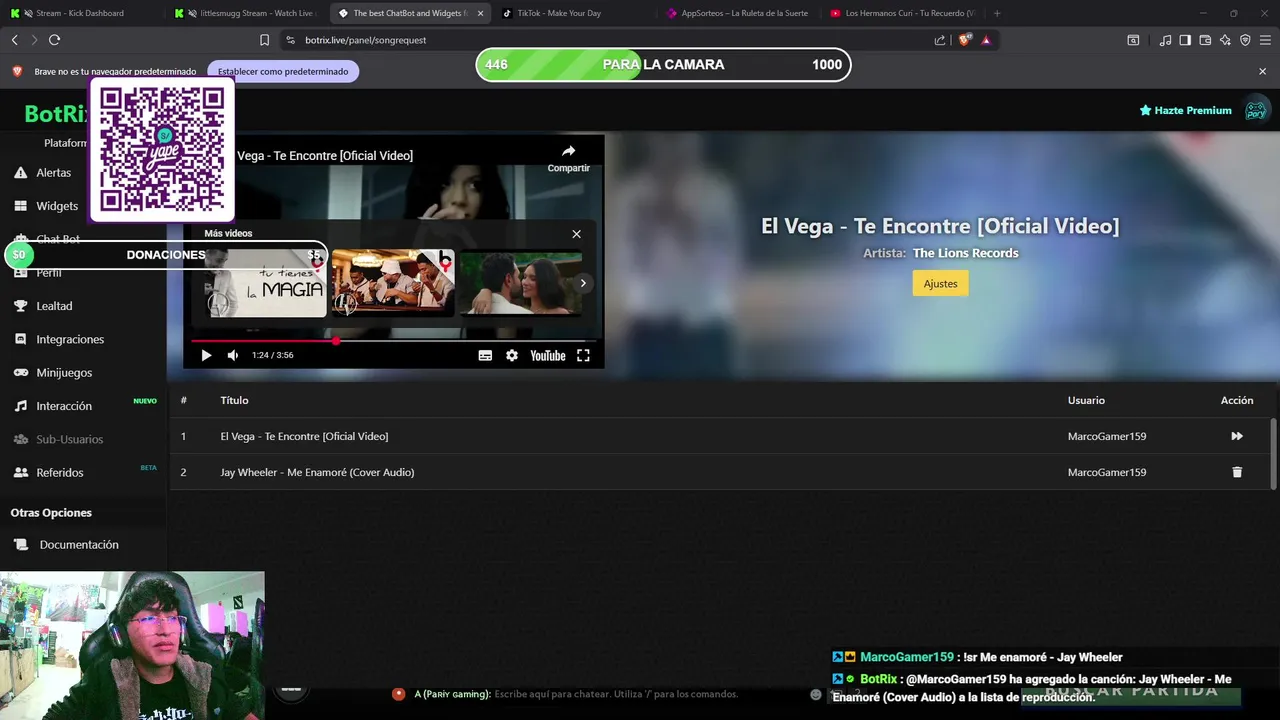Viewport: 1280px width, 720px height.
Task: Click BotRix logo
Action: click(x=56, y=114)
